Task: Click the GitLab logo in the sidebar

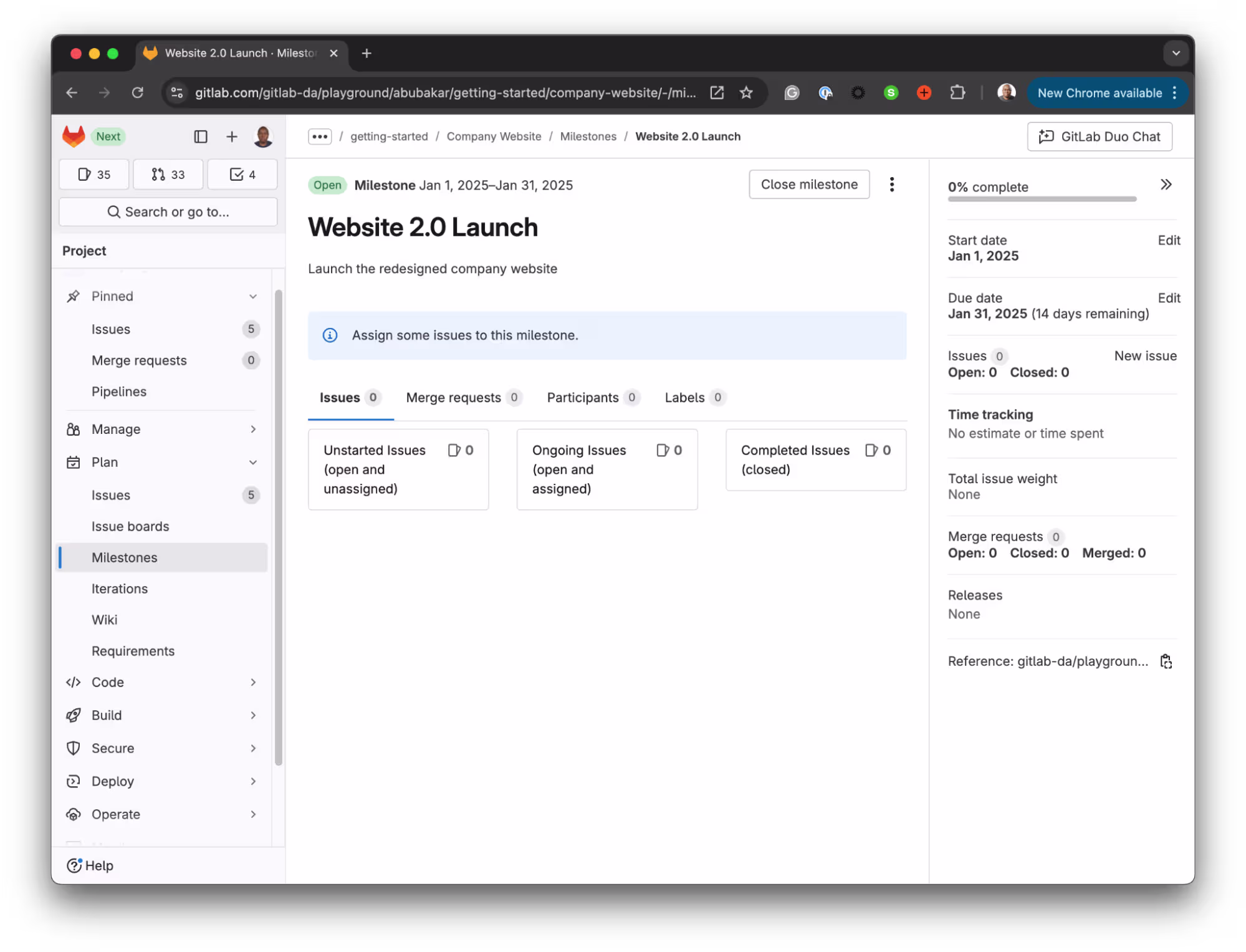Action: click(73, 136)
